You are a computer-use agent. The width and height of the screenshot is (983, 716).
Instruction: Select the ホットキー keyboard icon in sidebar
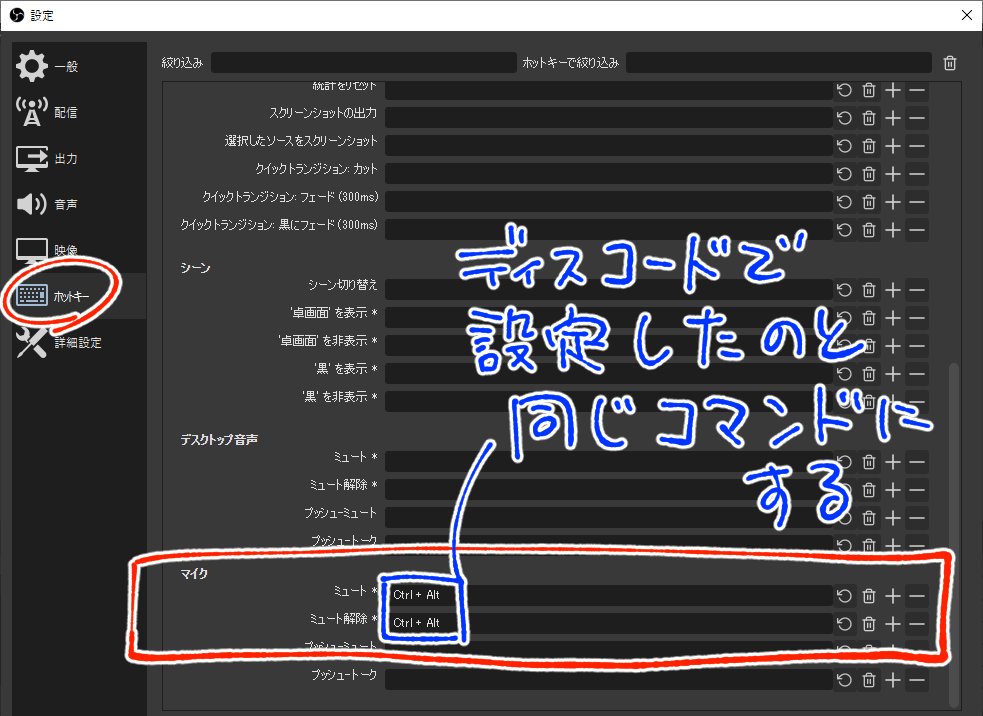31,295
